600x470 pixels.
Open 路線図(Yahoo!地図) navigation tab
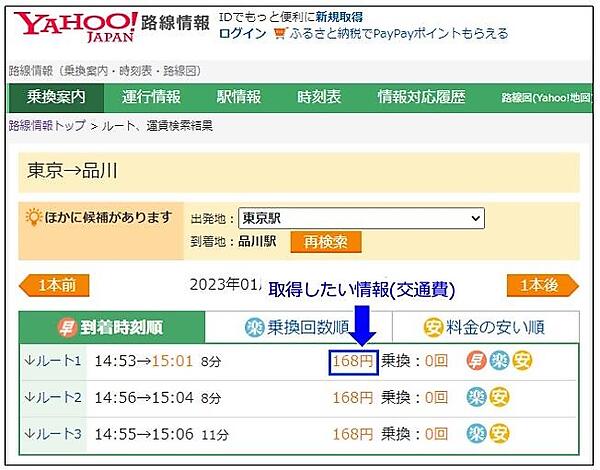pyautogui.click(x=547, y=98)
